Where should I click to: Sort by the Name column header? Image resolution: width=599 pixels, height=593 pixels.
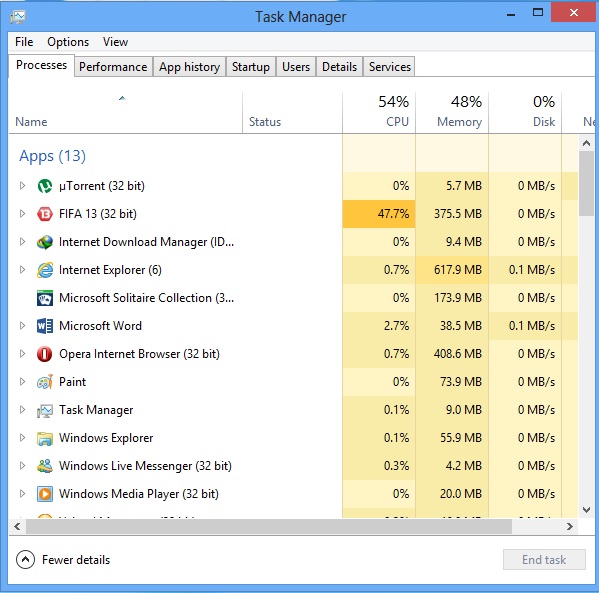point(126,113)
